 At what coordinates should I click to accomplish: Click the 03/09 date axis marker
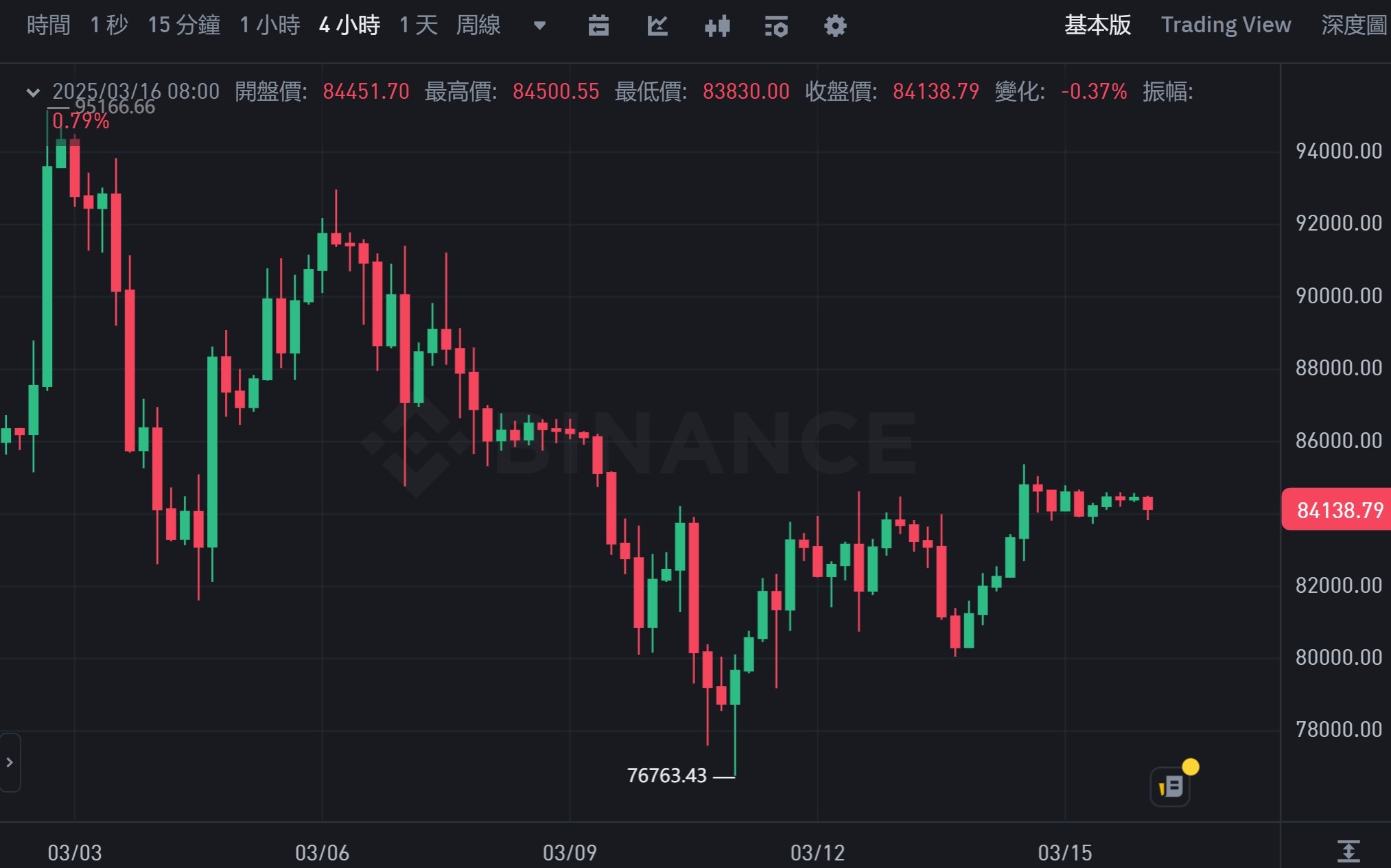[570, 853]
